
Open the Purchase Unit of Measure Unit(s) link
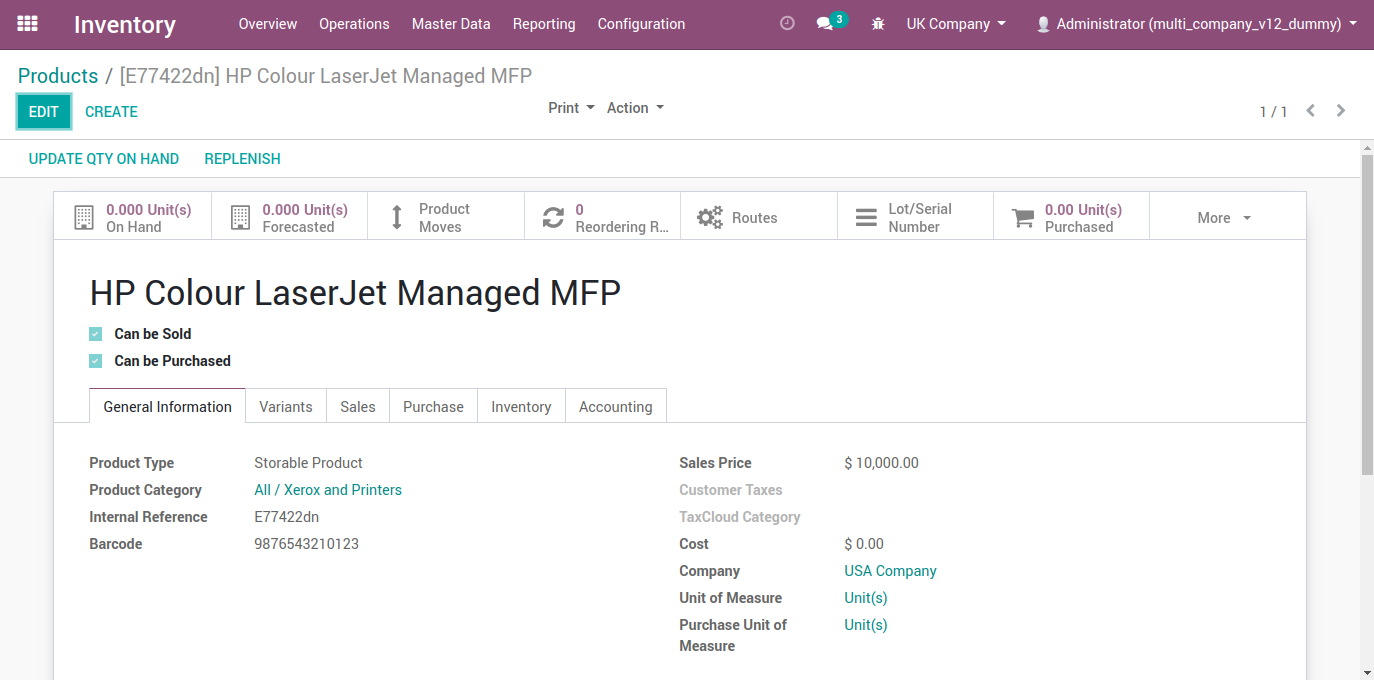[x=866, y=625]
